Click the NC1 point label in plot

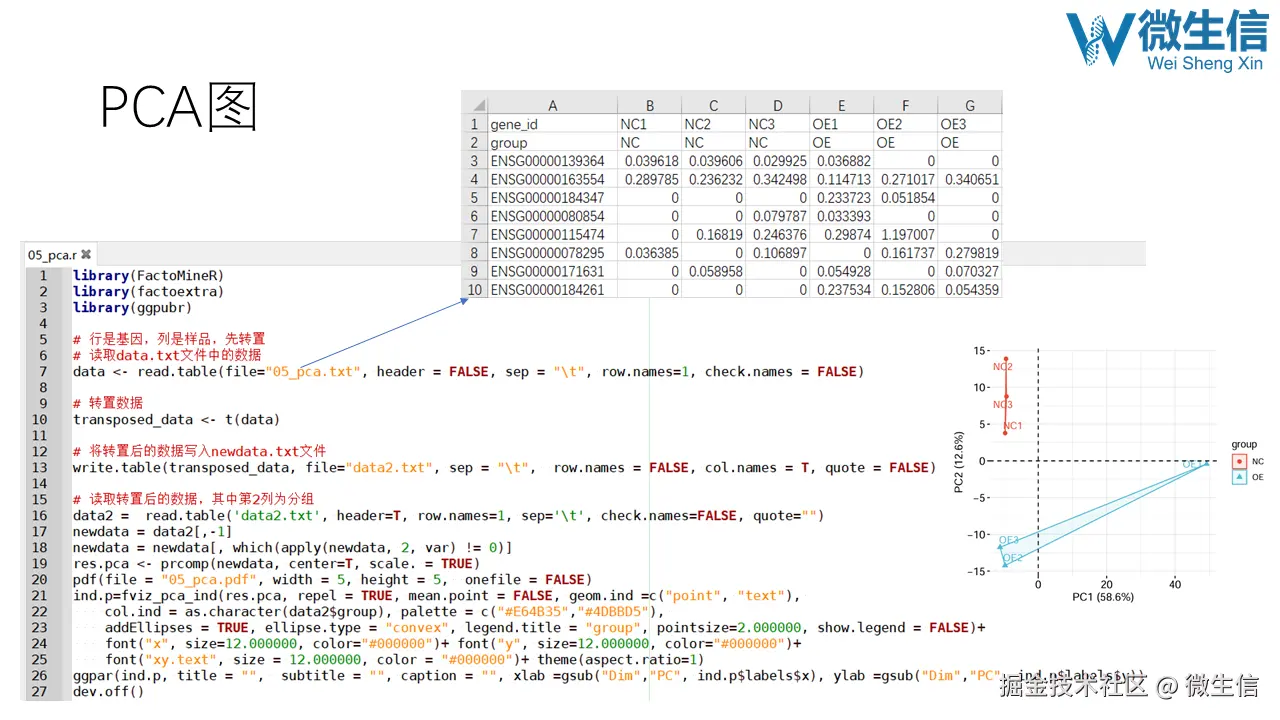(1013, 426)
